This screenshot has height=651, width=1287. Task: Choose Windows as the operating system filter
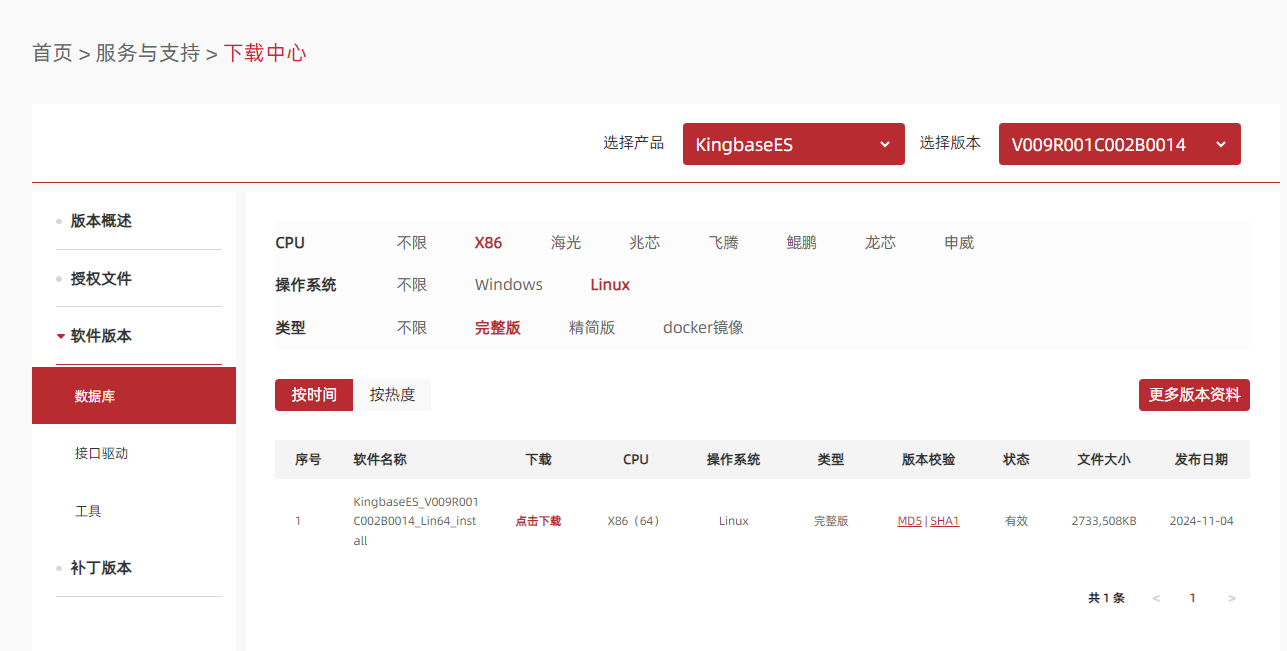[508, 284]
